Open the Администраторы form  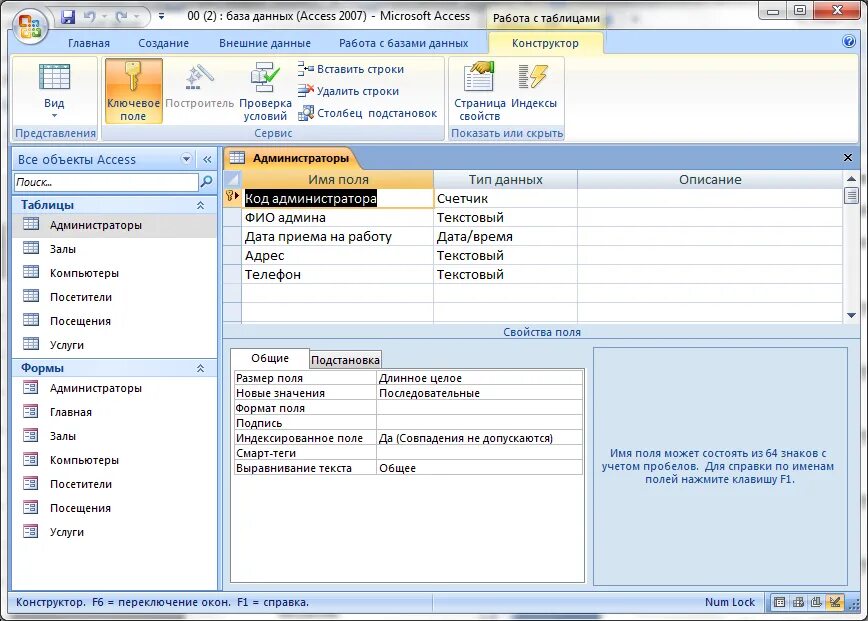coord(114,388)
